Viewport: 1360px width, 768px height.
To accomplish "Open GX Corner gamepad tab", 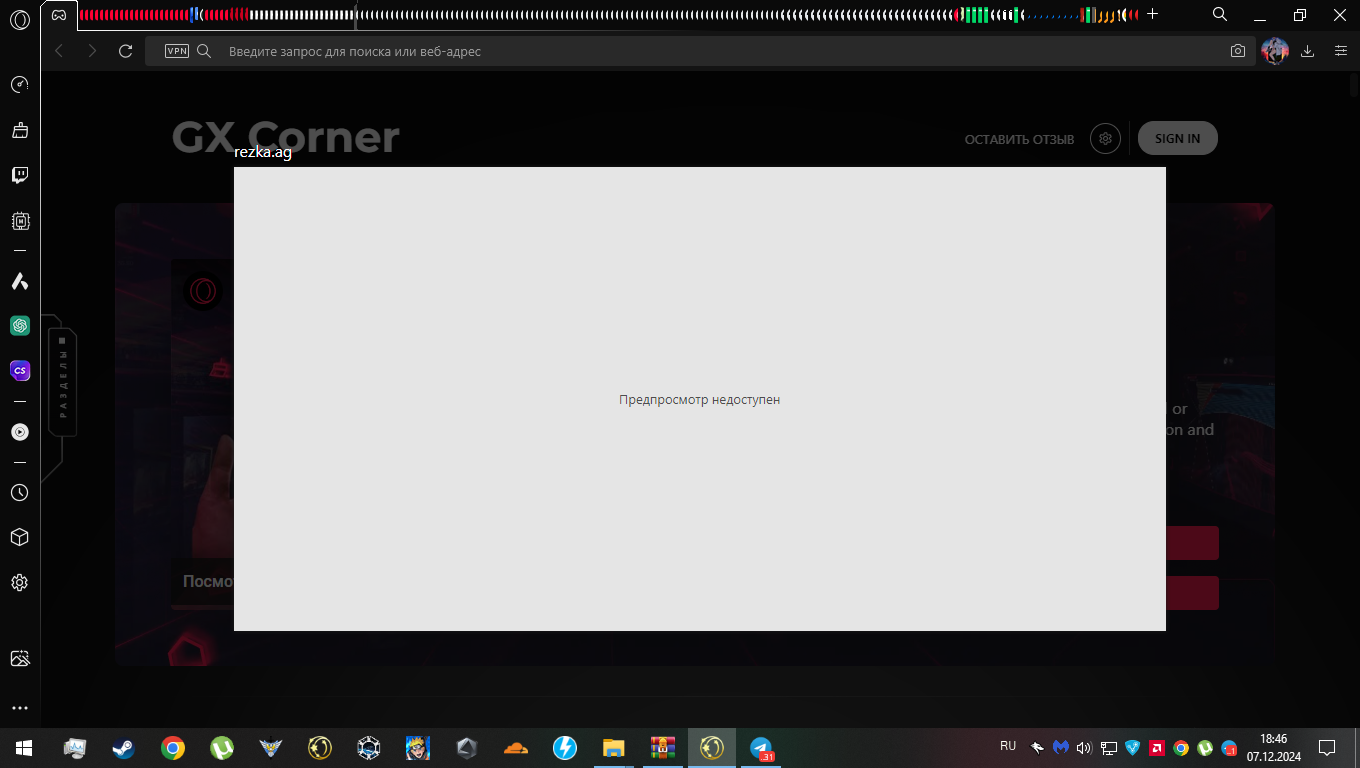I will pos(59,15).
